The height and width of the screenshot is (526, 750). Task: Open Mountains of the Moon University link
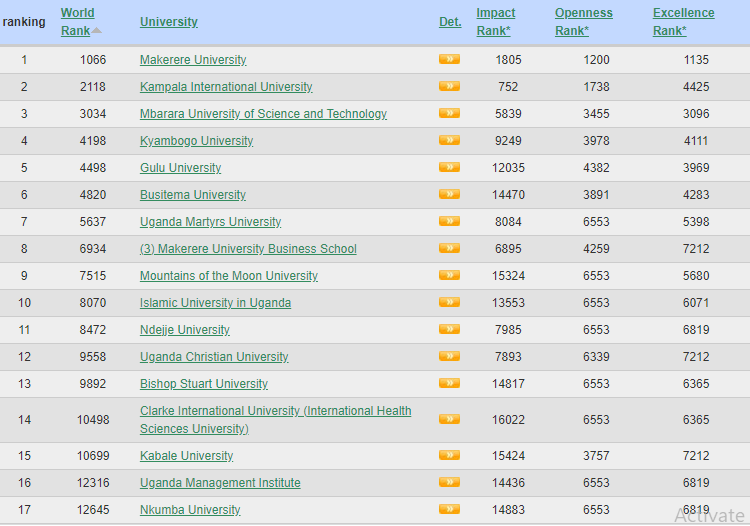(229, 276)
